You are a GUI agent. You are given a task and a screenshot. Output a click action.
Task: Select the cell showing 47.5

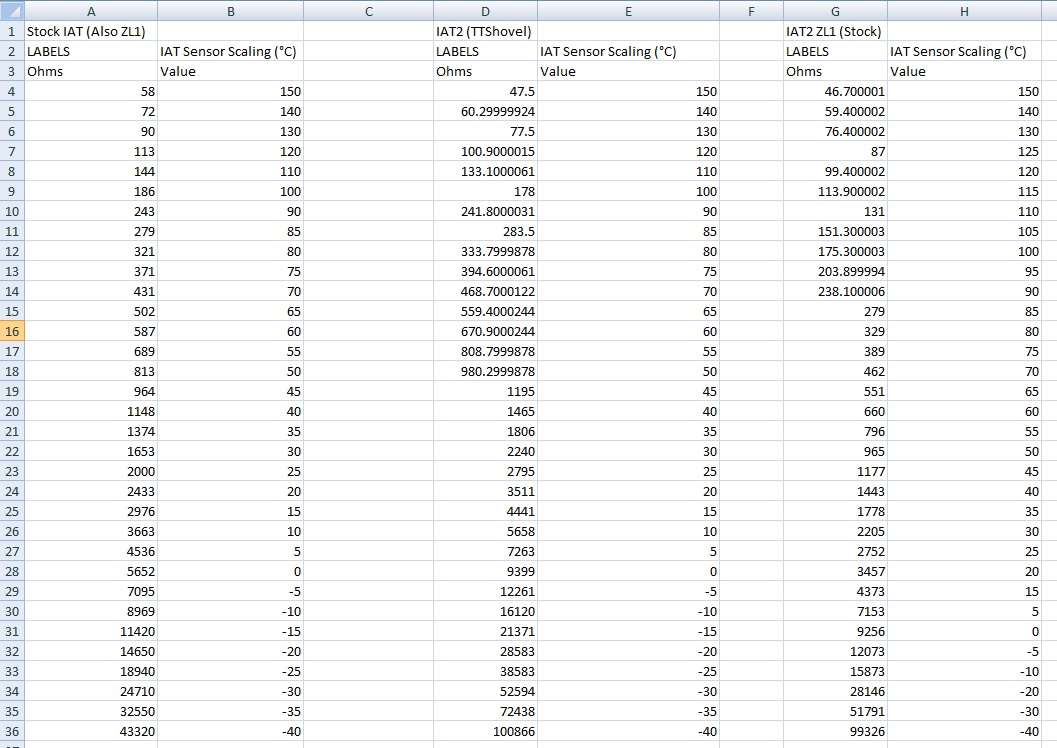tap(485, 91)
